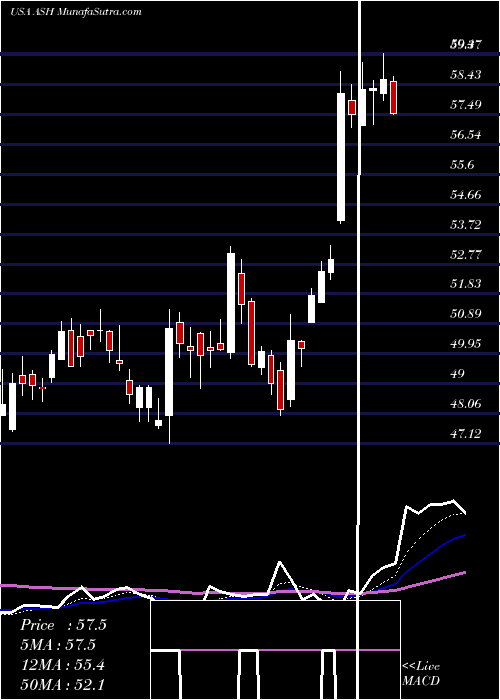Click the 49 price axis label

pos(458,373)
